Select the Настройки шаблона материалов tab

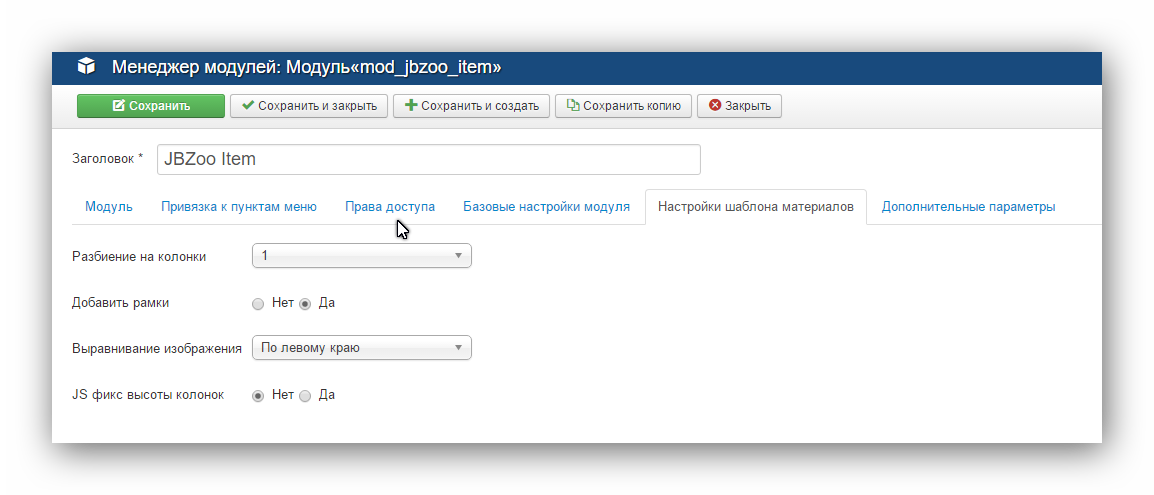pos(755,207)
